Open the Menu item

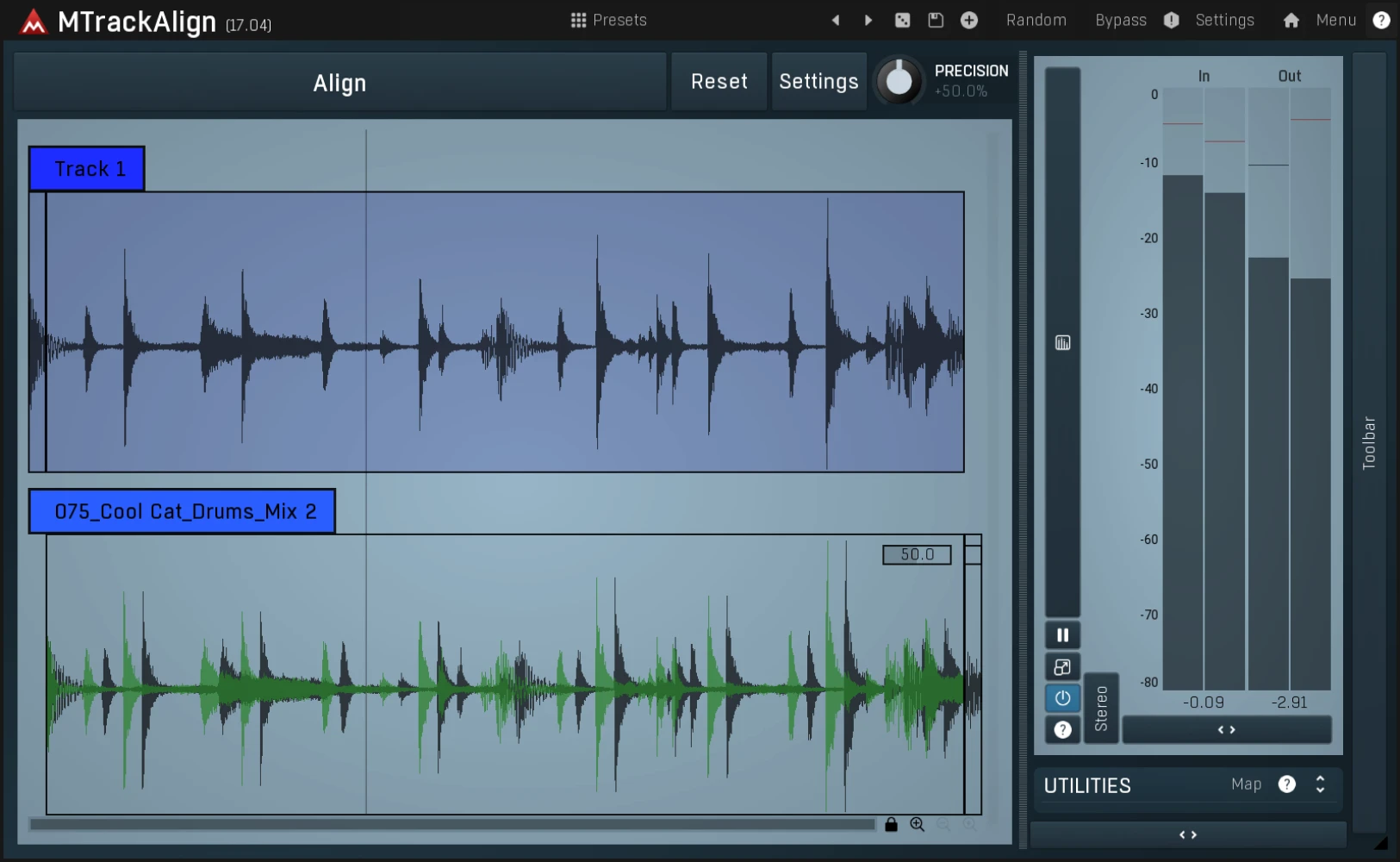(x=1336, y=20)
